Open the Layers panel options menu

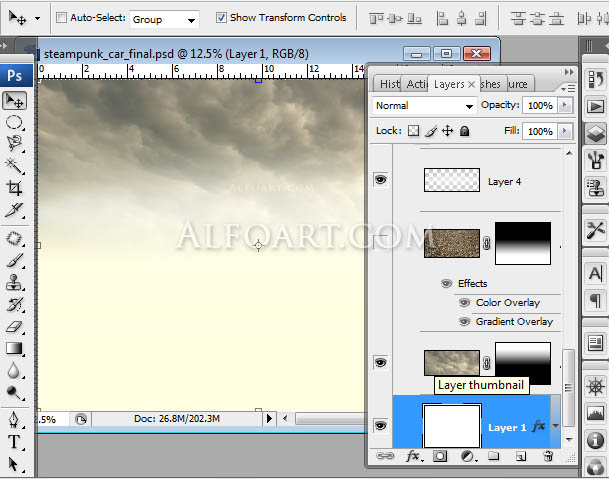pos(568,89)
